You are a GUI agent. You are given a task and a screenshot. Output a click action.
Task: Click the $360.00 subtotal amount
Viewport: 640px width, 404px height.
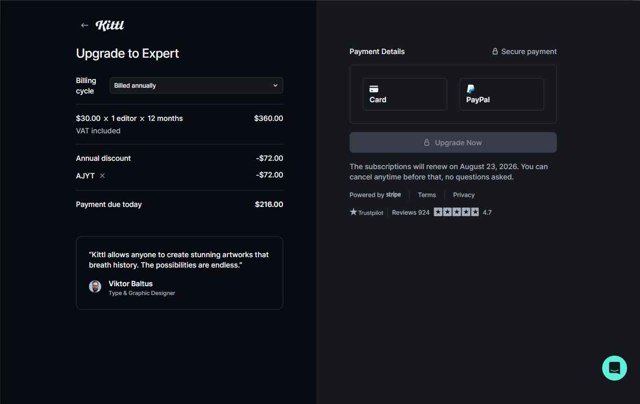(x=268, y=118)
